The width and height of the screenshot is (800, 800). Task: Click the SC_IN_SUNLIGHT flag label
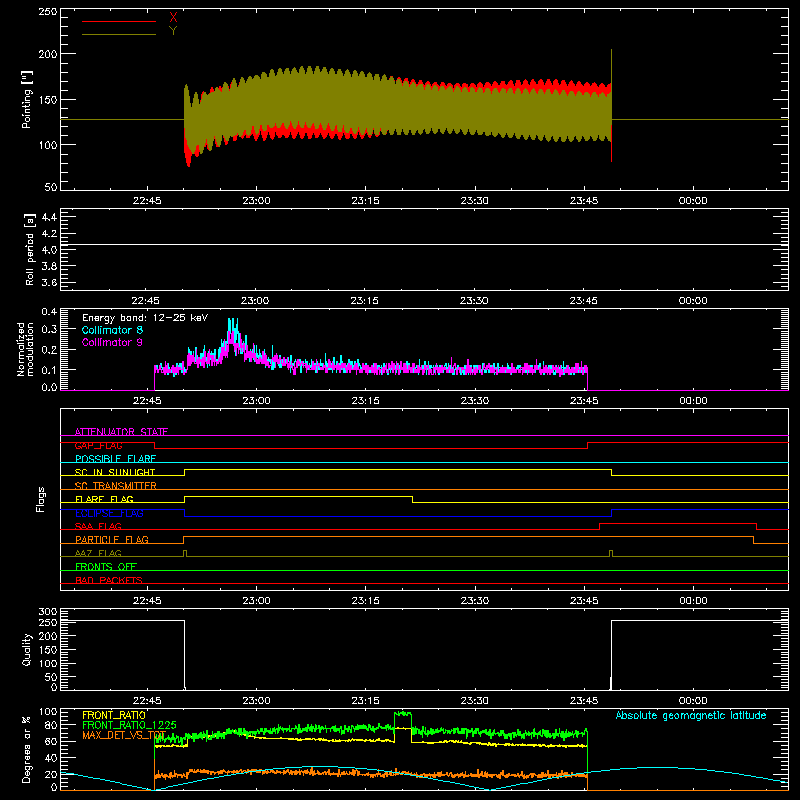point(115,472)
